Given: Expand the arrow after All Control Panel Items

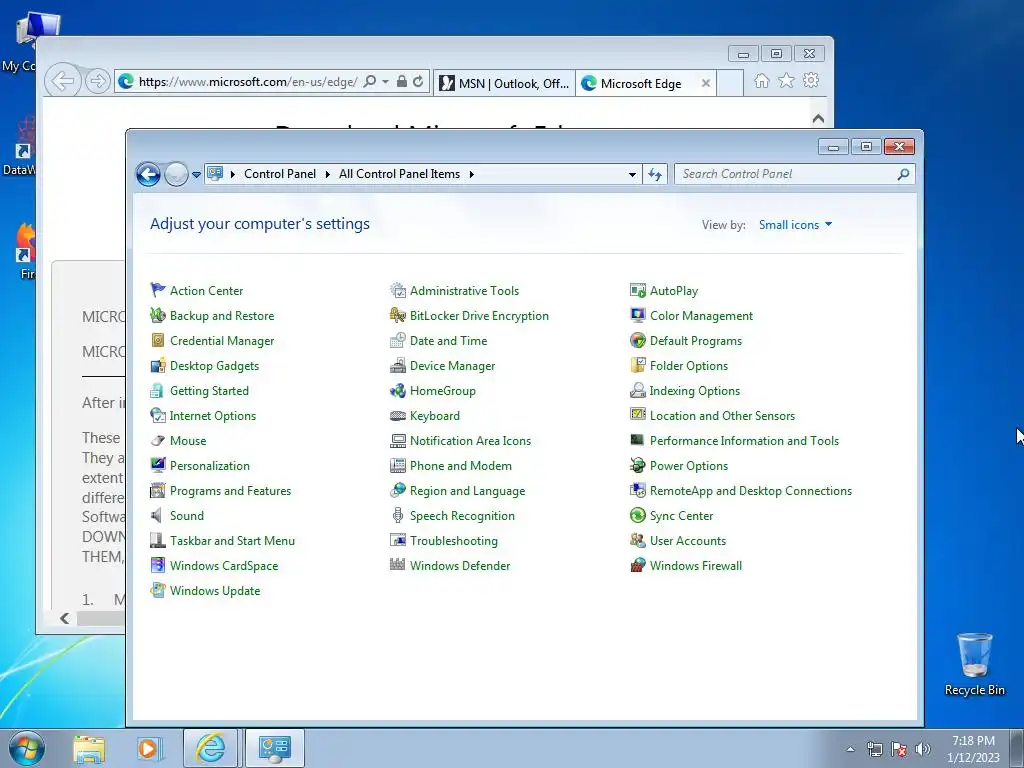Looking at the screenshot, I should (x=471, y=174).
